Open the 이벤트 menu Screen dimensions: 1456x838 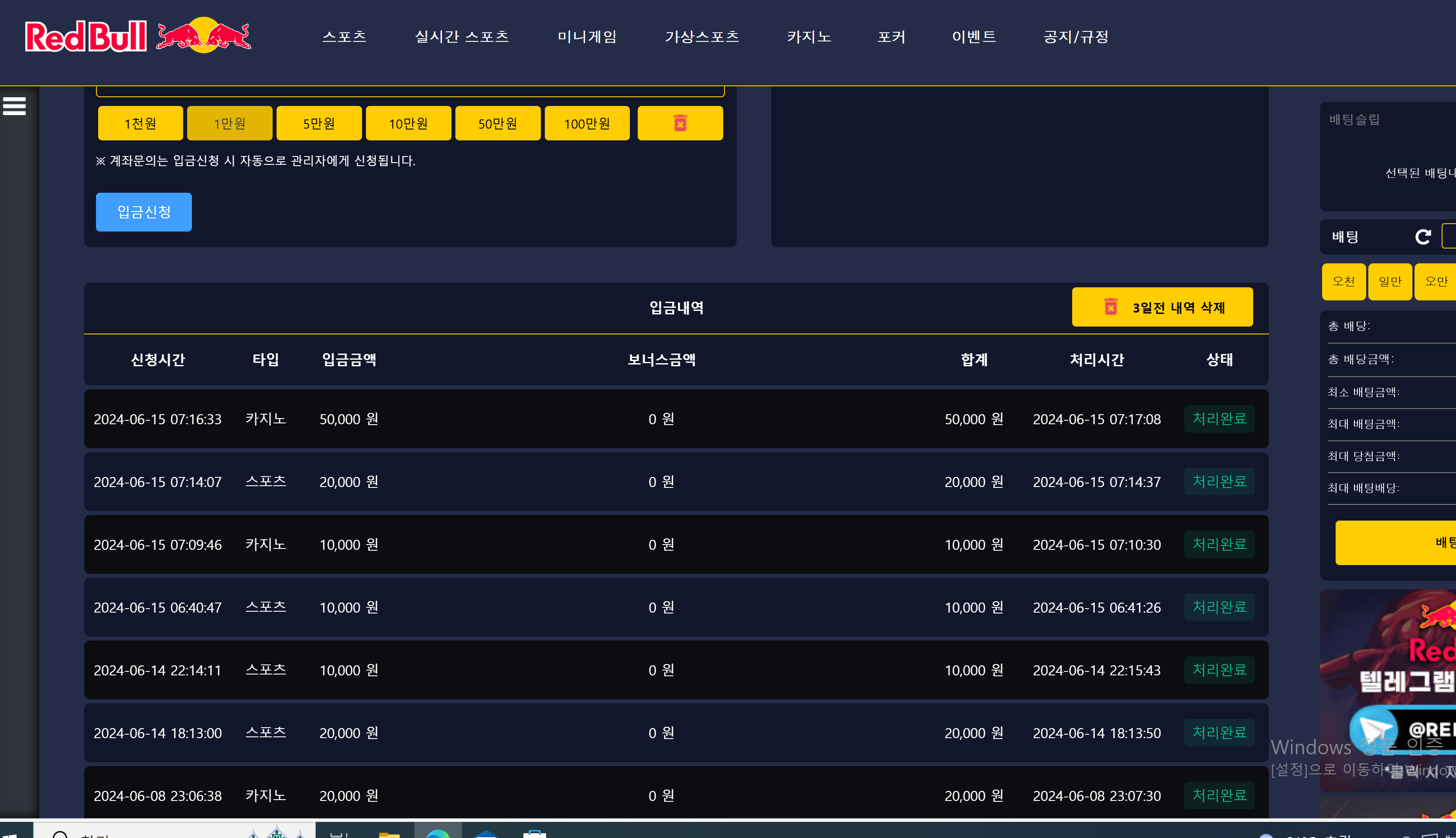[x=974, y=37]
